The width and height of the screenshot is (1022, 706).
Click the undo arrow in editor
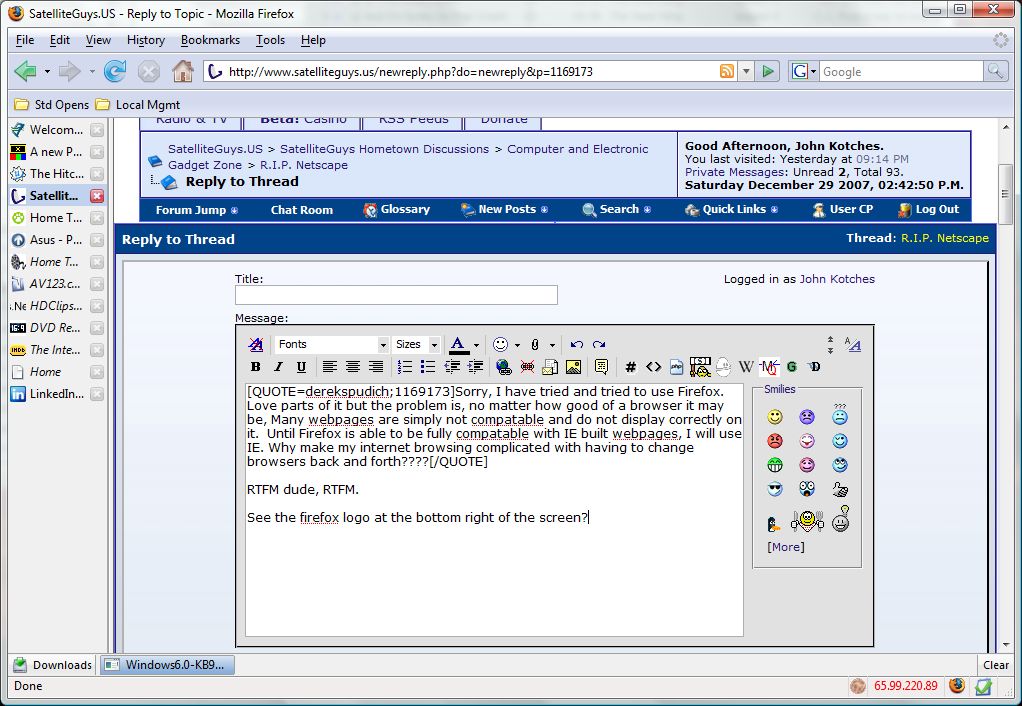(576, 344)
